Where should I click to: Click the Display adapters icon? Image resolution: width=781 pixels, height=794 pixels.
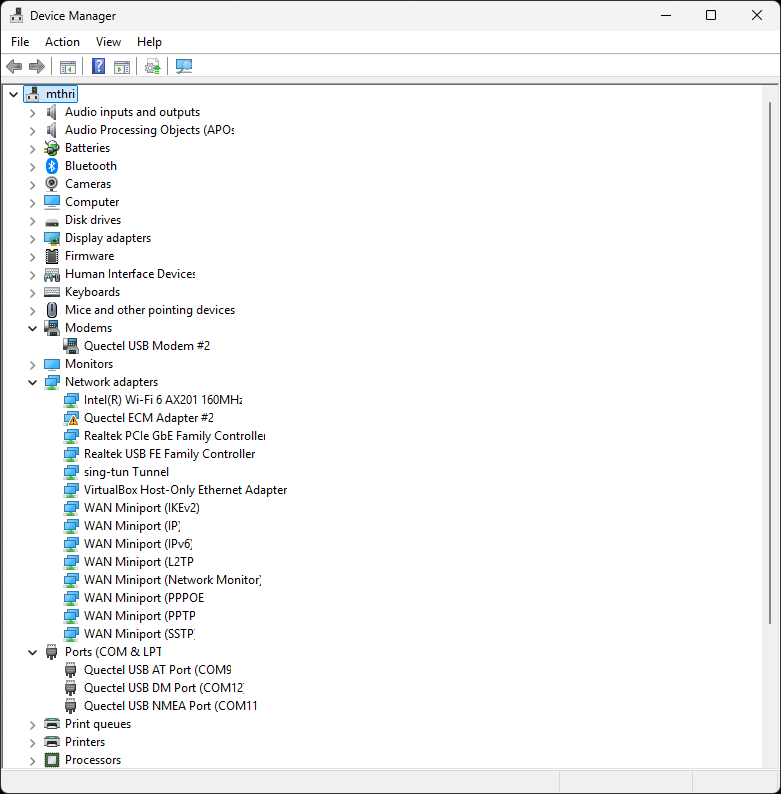52,239
